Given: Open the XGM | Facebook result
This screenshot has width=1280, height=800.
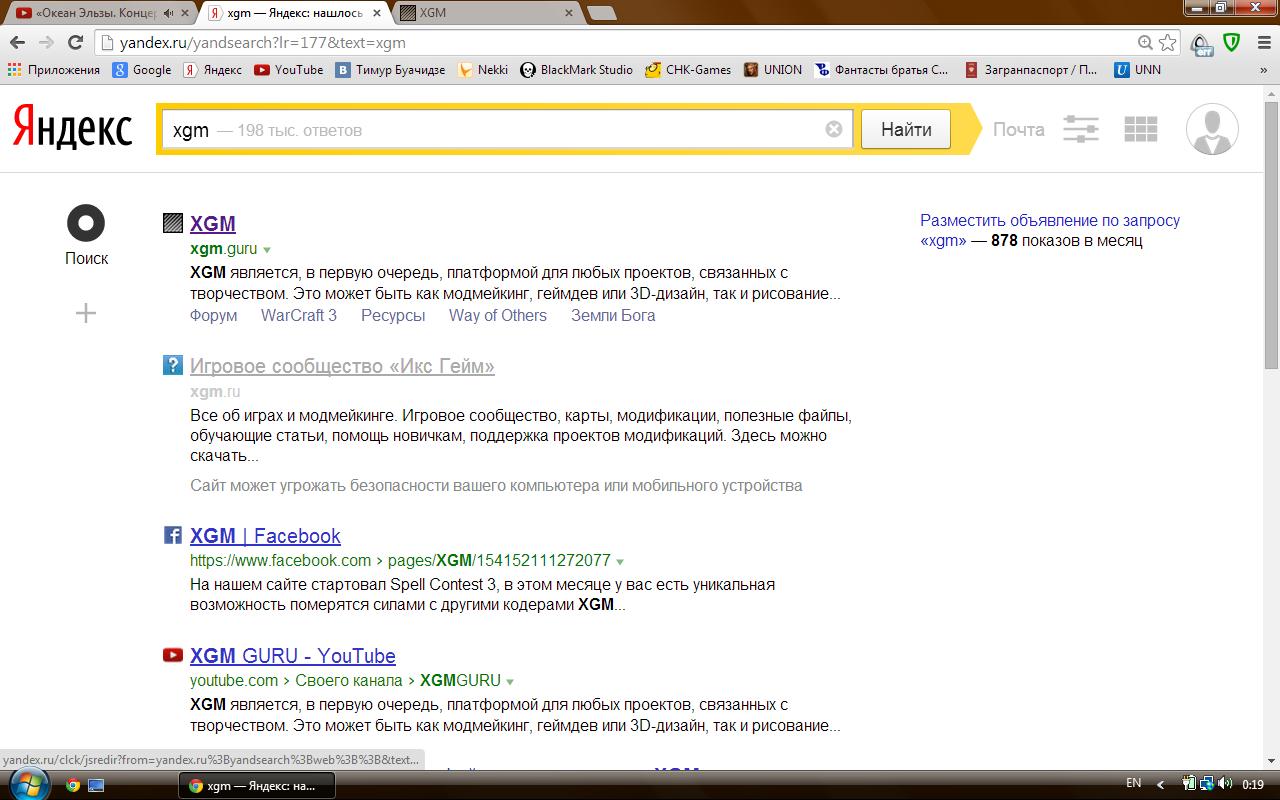Looking at the screenshot, I should [x=265, y=536].
